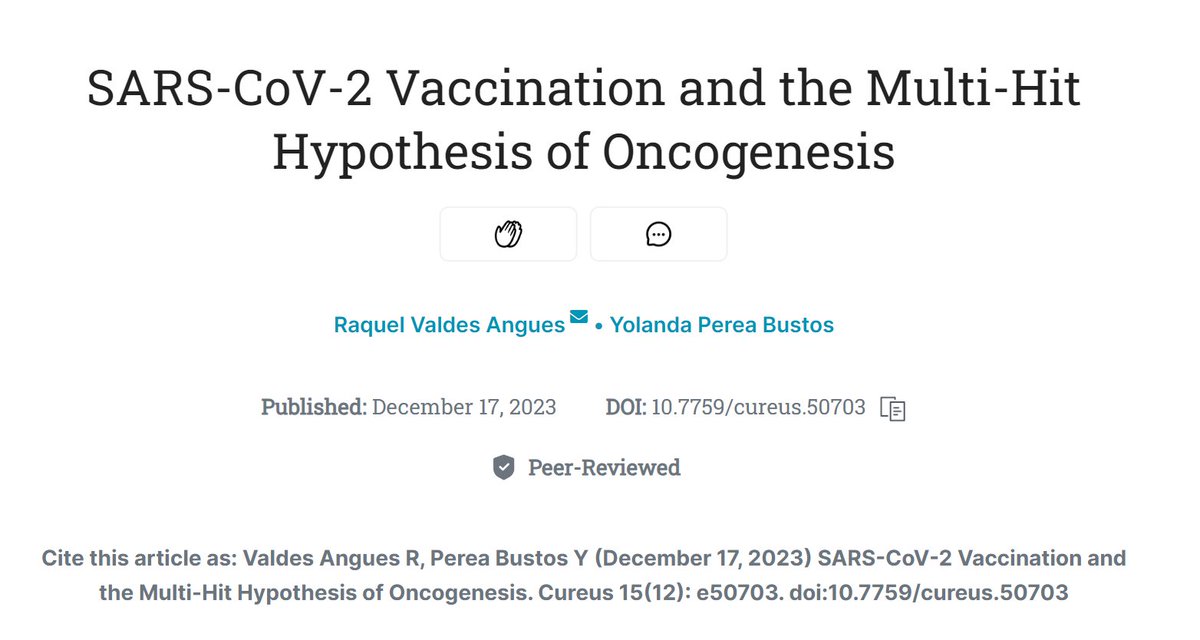
Task: Click the article title's first line
Action: tap(584, 91)
